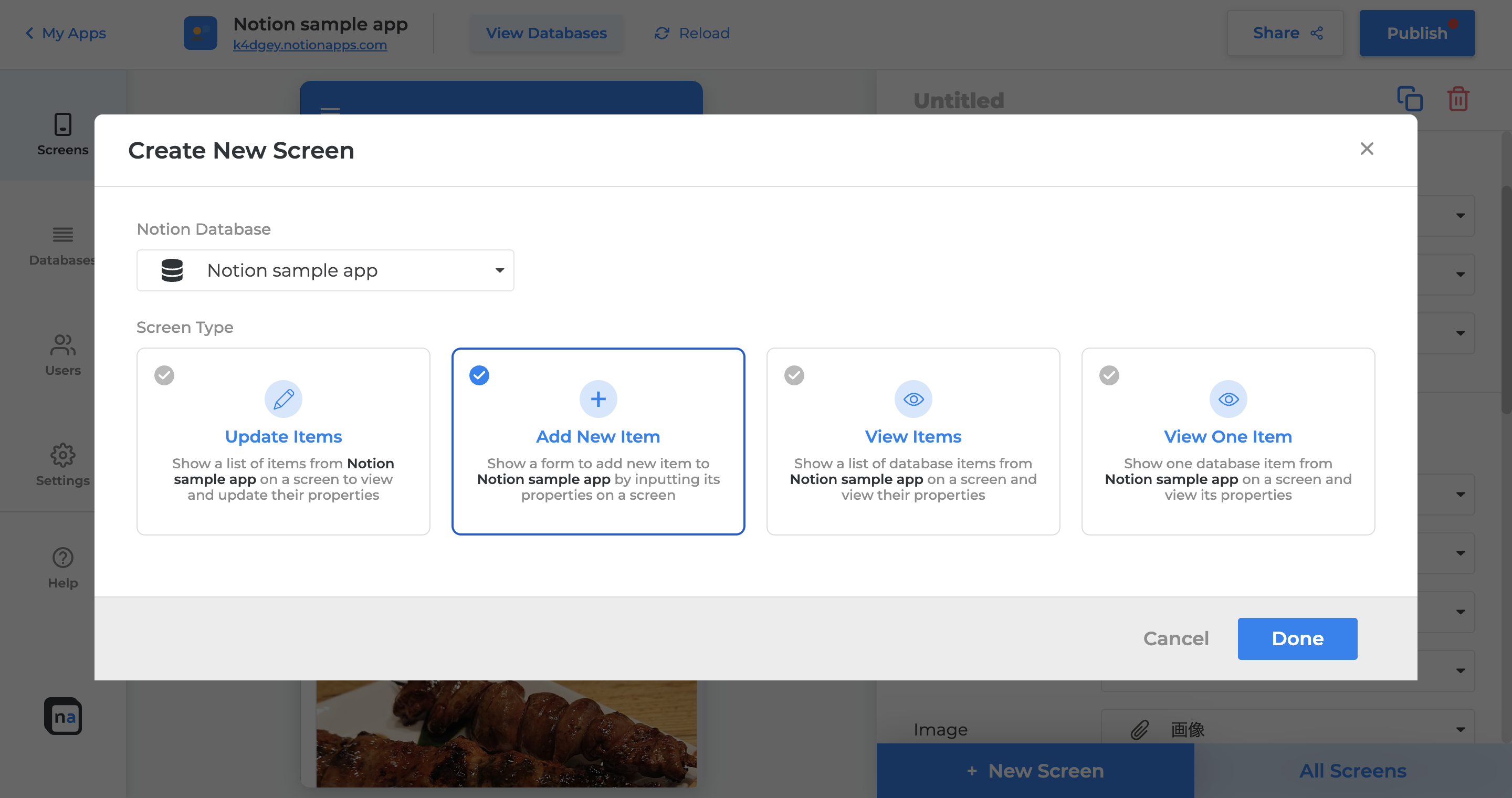Click Cancel in the dialog

click(1175, 638)
